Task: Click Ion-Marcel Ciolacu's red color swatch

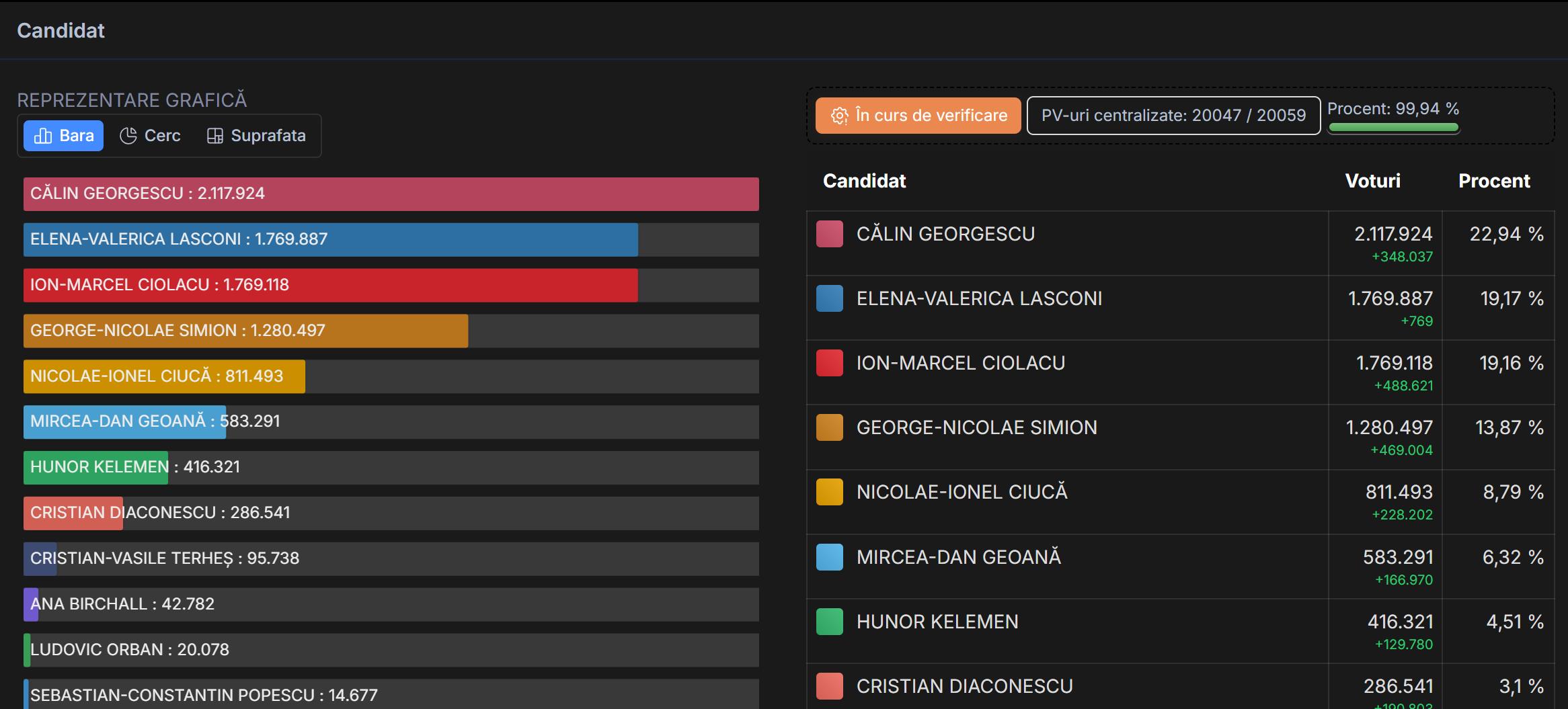Action: 829,363
